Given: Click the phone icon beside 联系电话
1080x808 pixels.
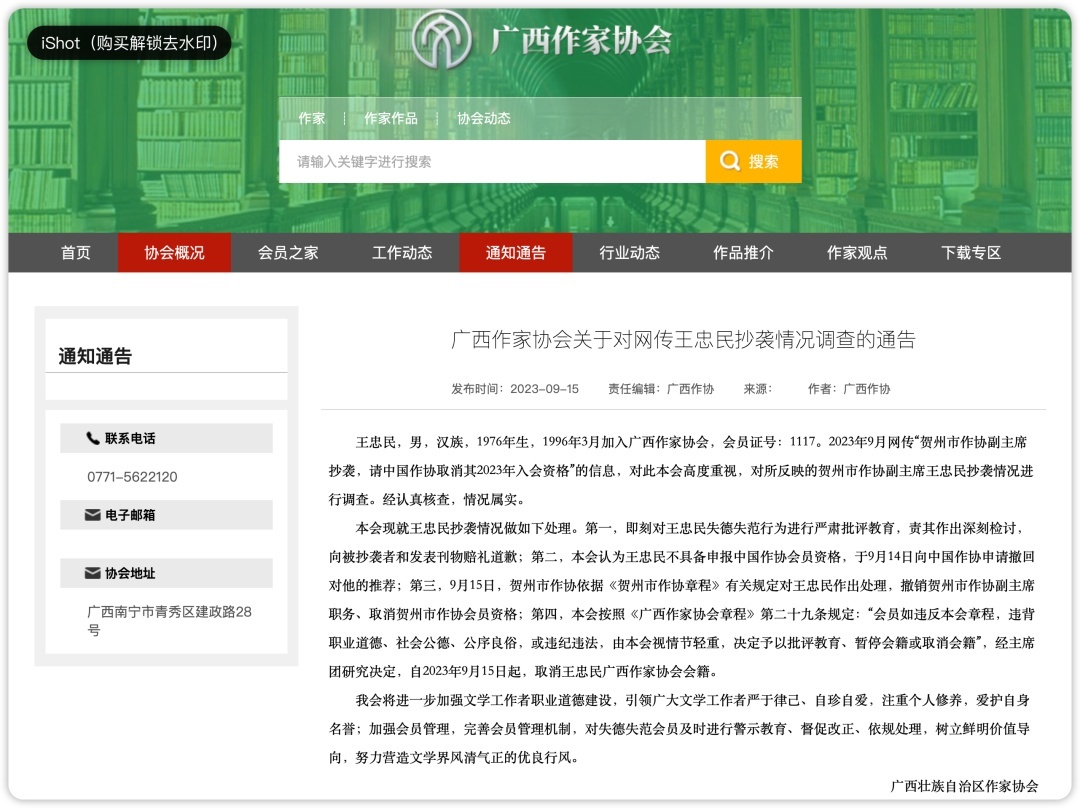Looking at the screenshot, I should tap(93, 438).
